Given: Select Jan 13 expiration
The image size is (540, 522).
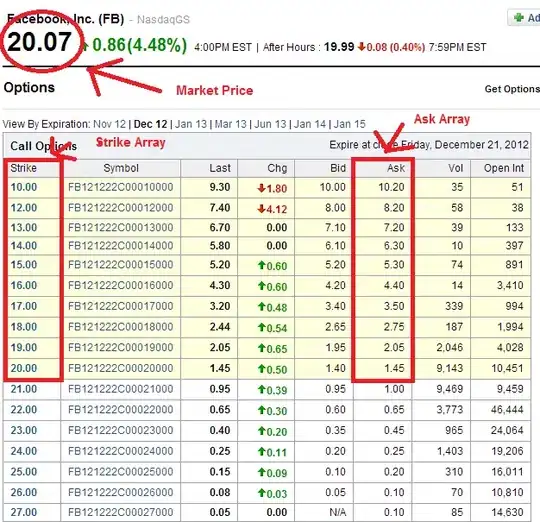Looking at the screenshot, I should pos(191,124).
